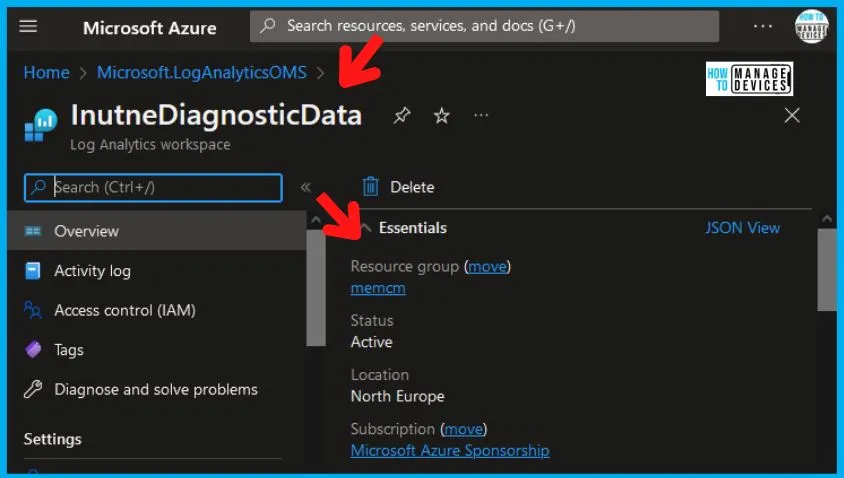Click the Delete trash can icon
The image size is (844, 478).
point(370,186)
